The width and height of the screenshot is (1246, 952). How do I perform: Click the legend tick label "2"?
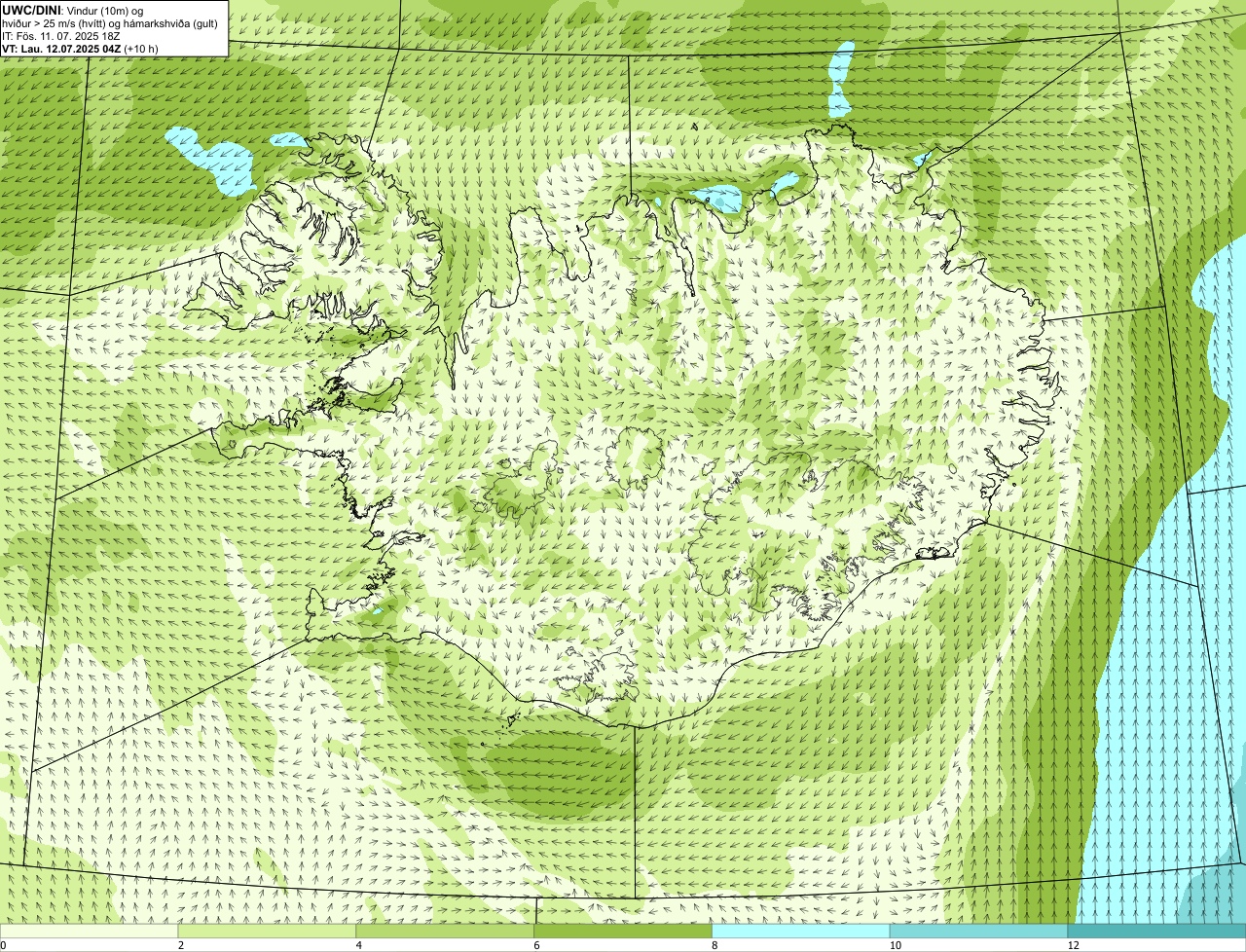tap(181, 945)
